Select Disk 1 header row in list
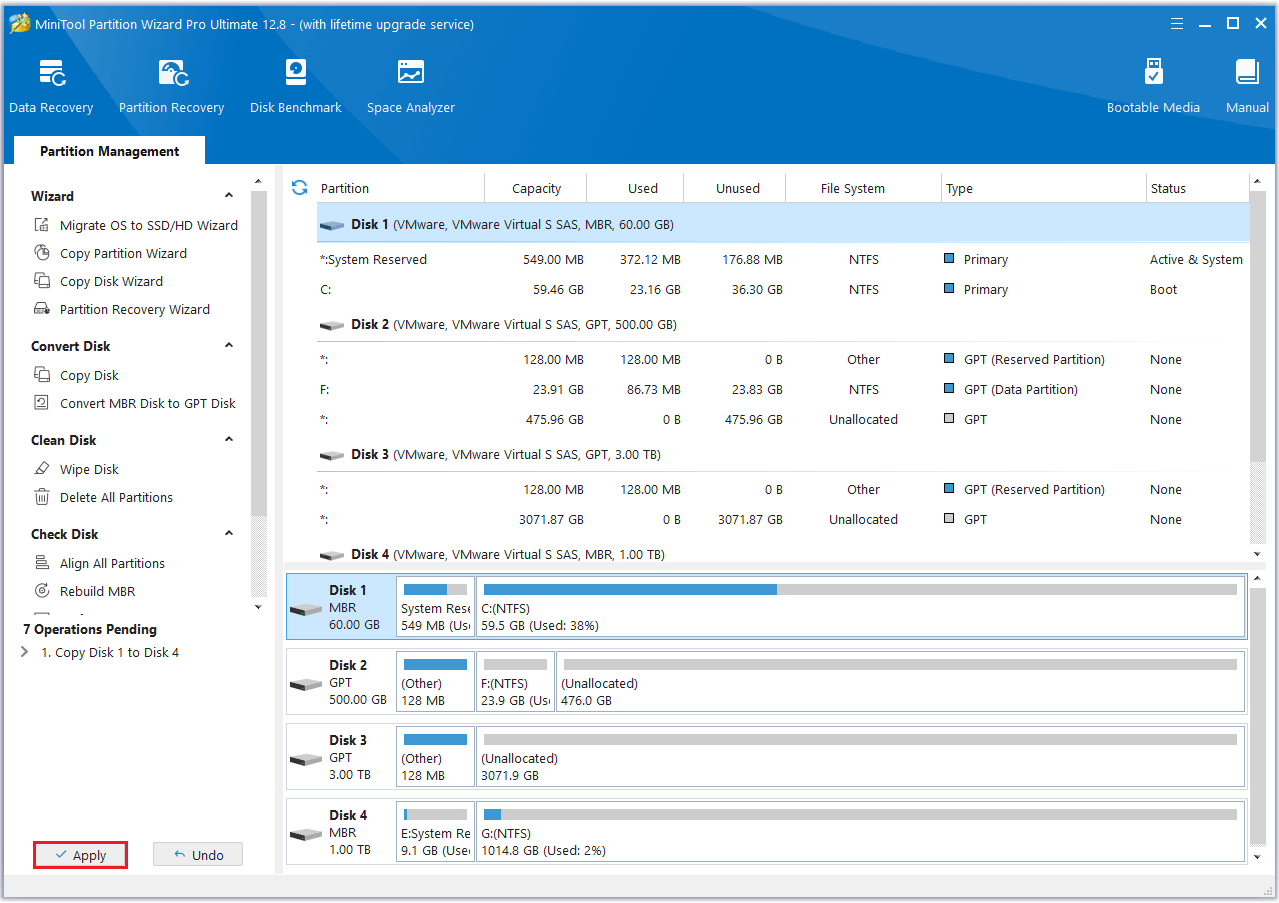Screen dimensions: 1279x903 pos(783,224)
